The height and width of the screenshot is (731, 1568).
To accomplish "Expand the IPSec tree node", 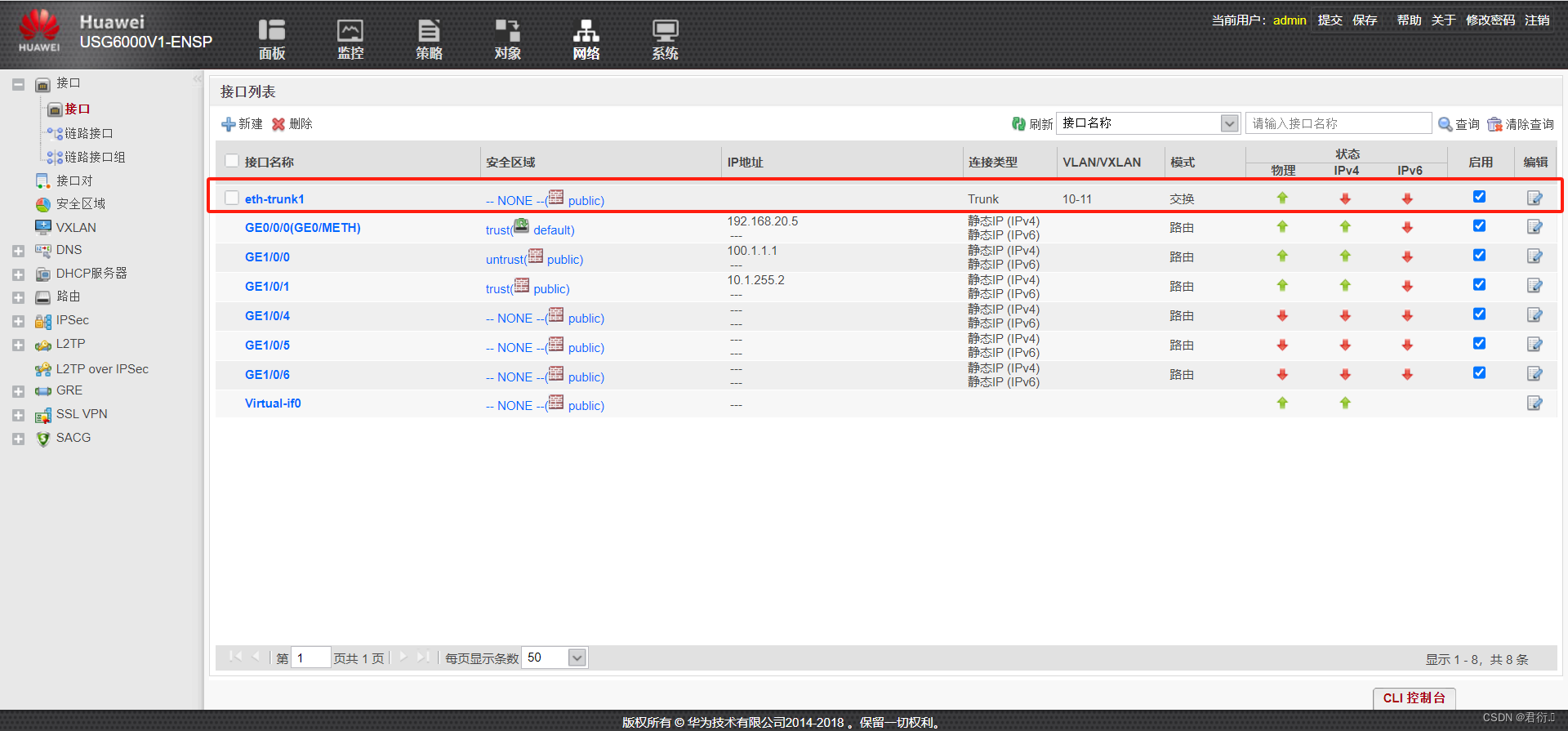I will [18, 322].
